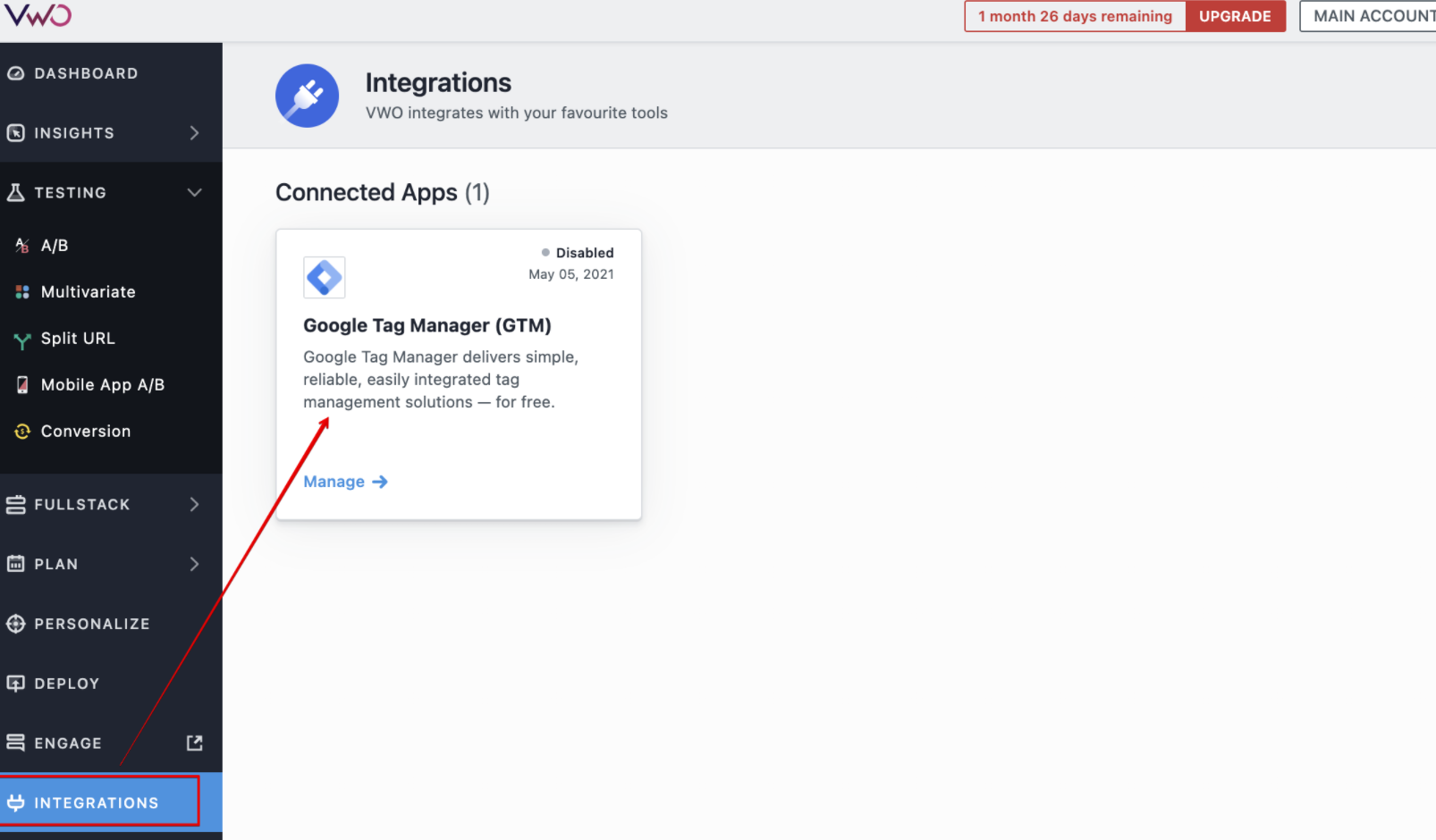Click the Google Tag Manager logo
This screenshot has width=1436, height=840.
click(x=325, y=278)
